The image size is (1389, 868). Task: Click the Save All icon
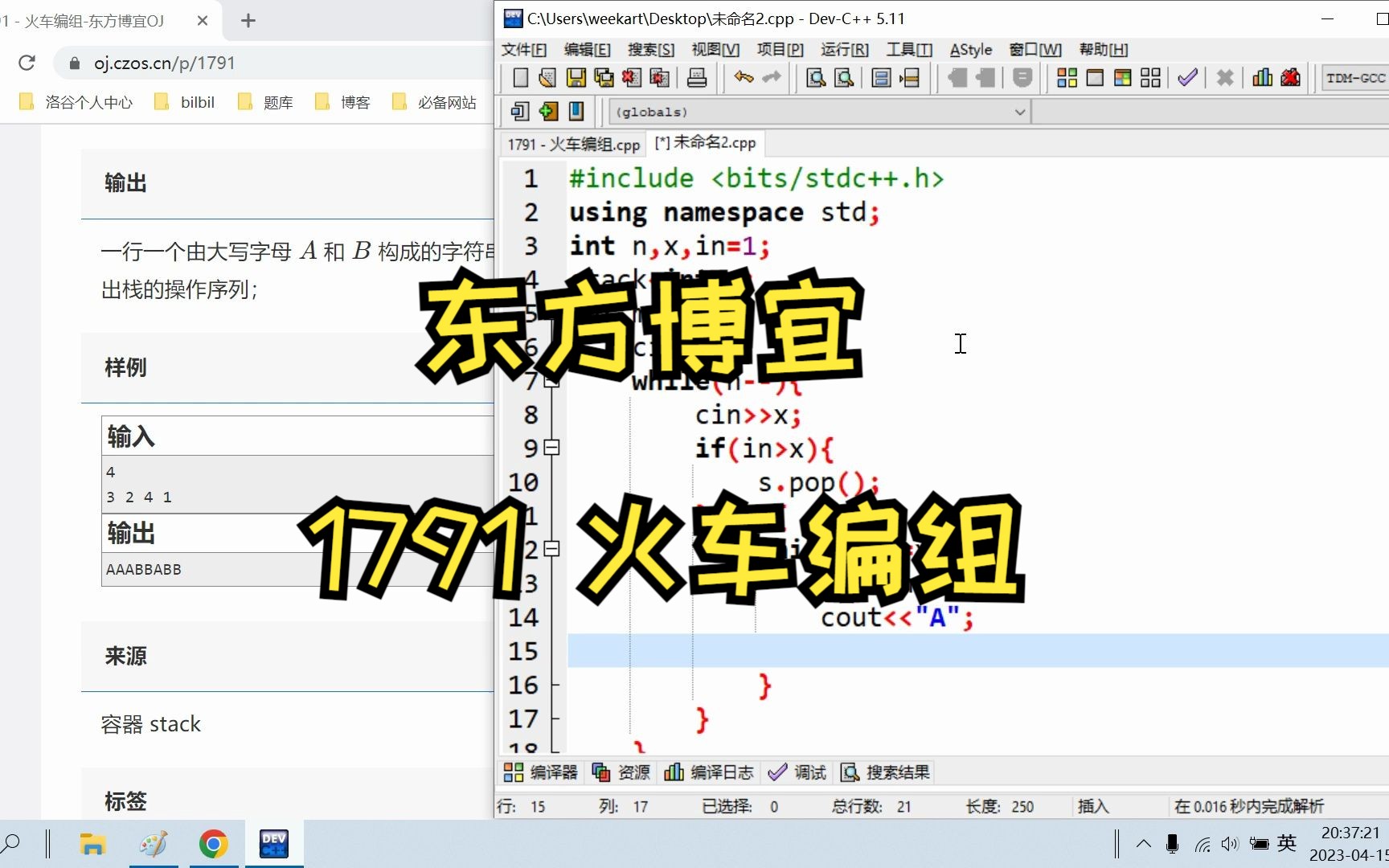[x=604, y=78]
